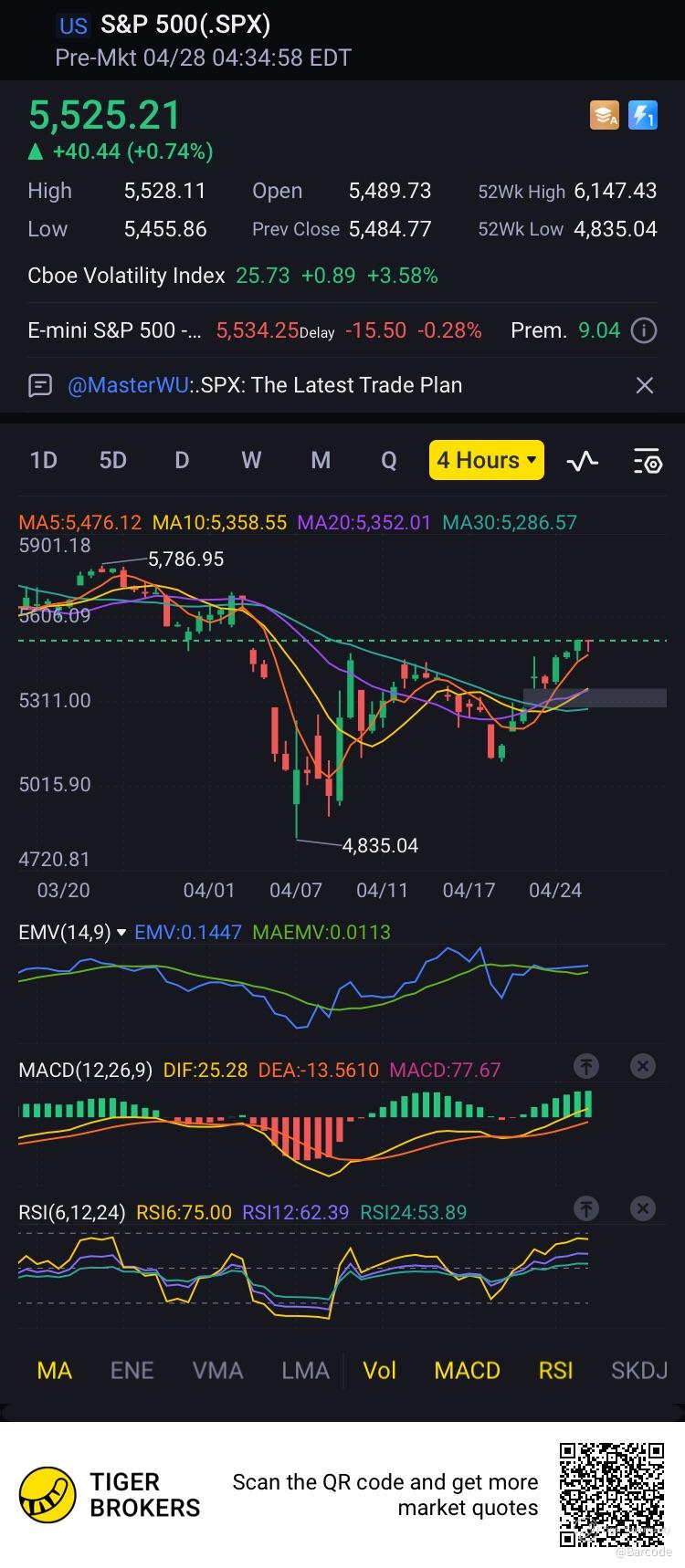685x1568 pixels.
Task: Toggle the RSI sub-indicator button
Action: click(555, 1370)
